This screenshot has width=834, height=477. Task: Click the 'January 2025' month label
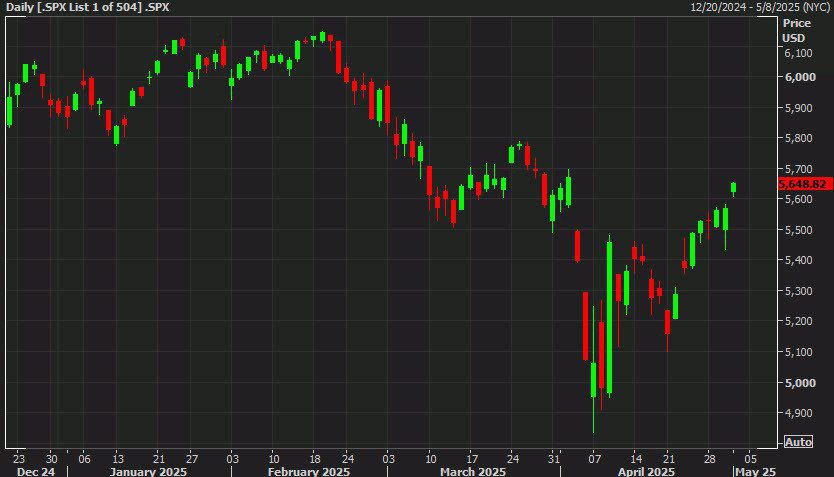point(148,472)
